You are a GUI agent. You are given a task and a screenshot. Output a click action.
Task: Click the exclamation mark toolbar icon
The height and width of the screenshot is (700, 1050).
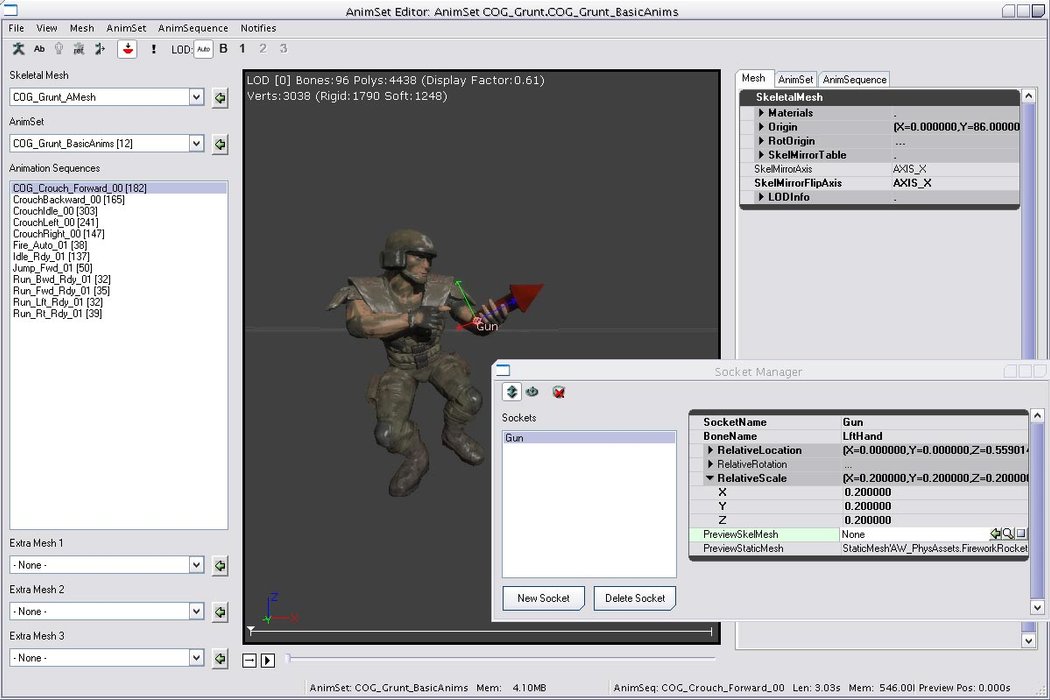[x=153, y=48]
